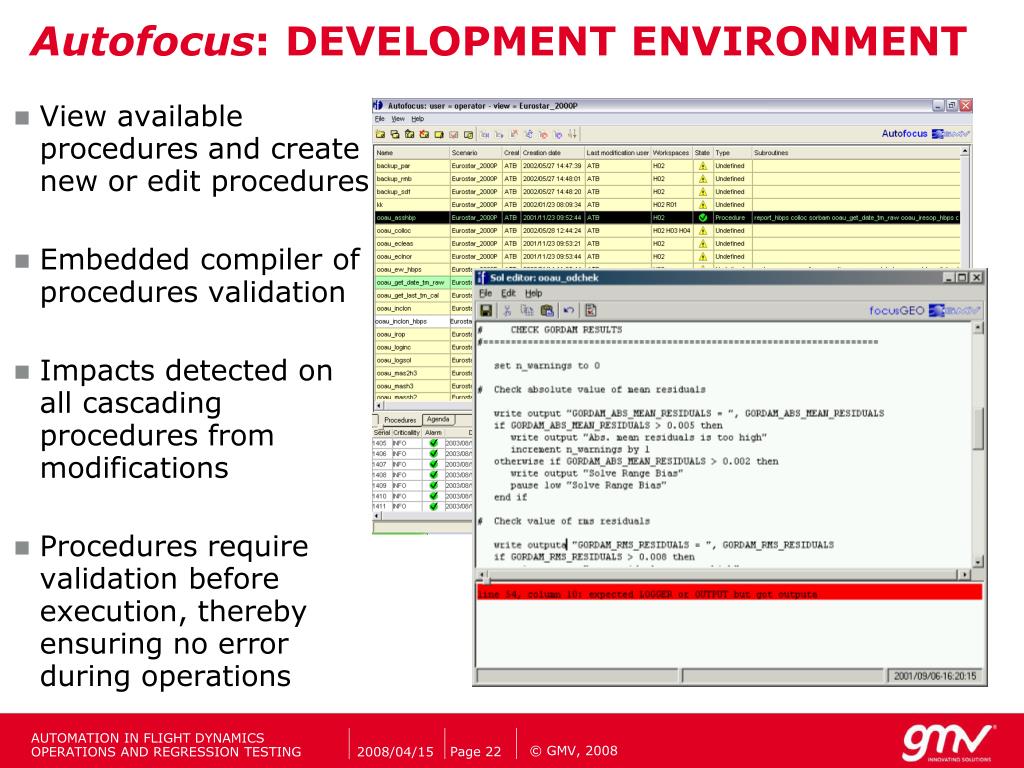This screenshot has height=768, width=1024.
Task: Open the File menu in Sol editor
Action: point(486,293)
